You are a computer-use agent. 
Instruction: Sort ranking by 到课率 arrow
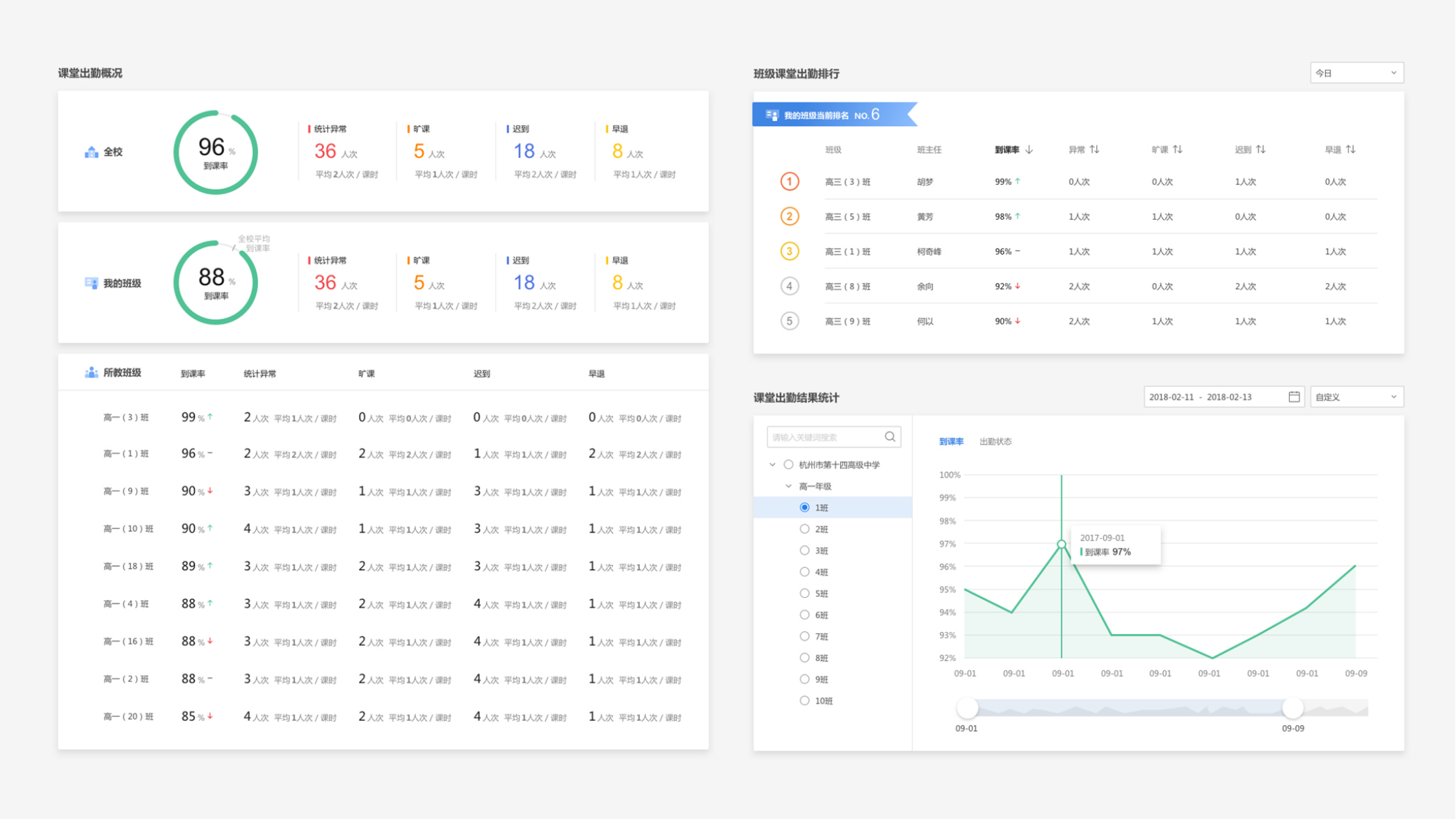coord(1029,149)
